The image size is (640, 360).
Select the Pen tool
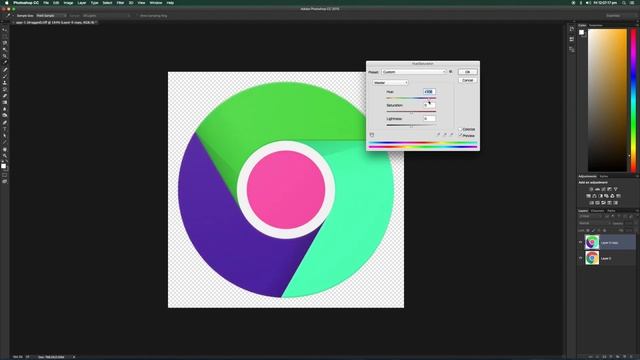point(4,122)
